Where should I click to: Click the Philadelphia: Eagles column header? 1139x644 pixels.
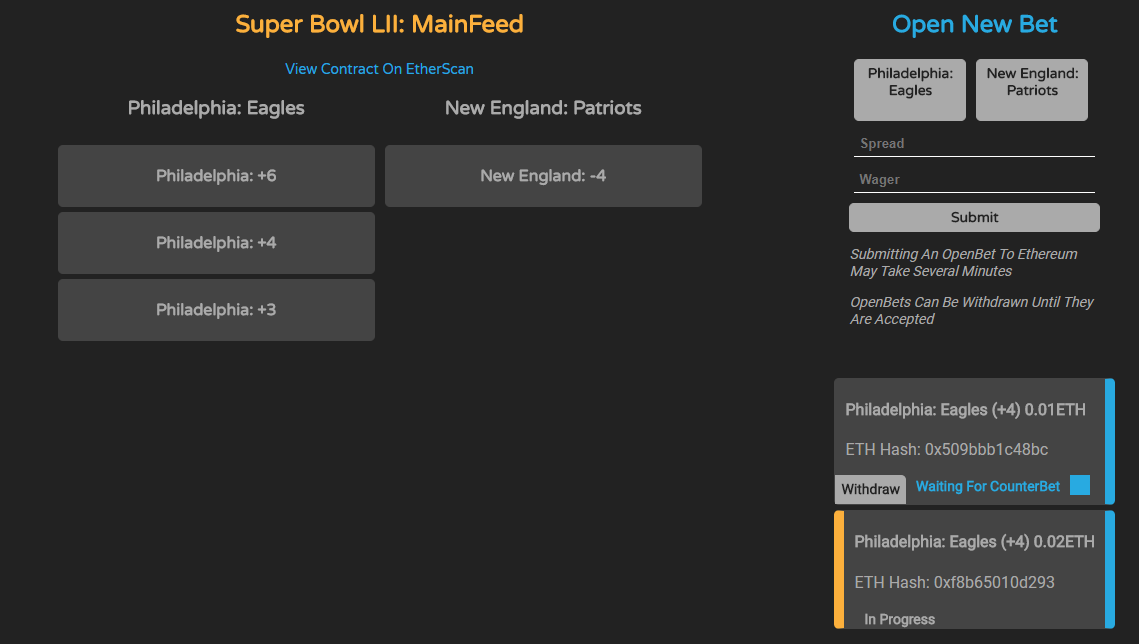pos(216,108)
